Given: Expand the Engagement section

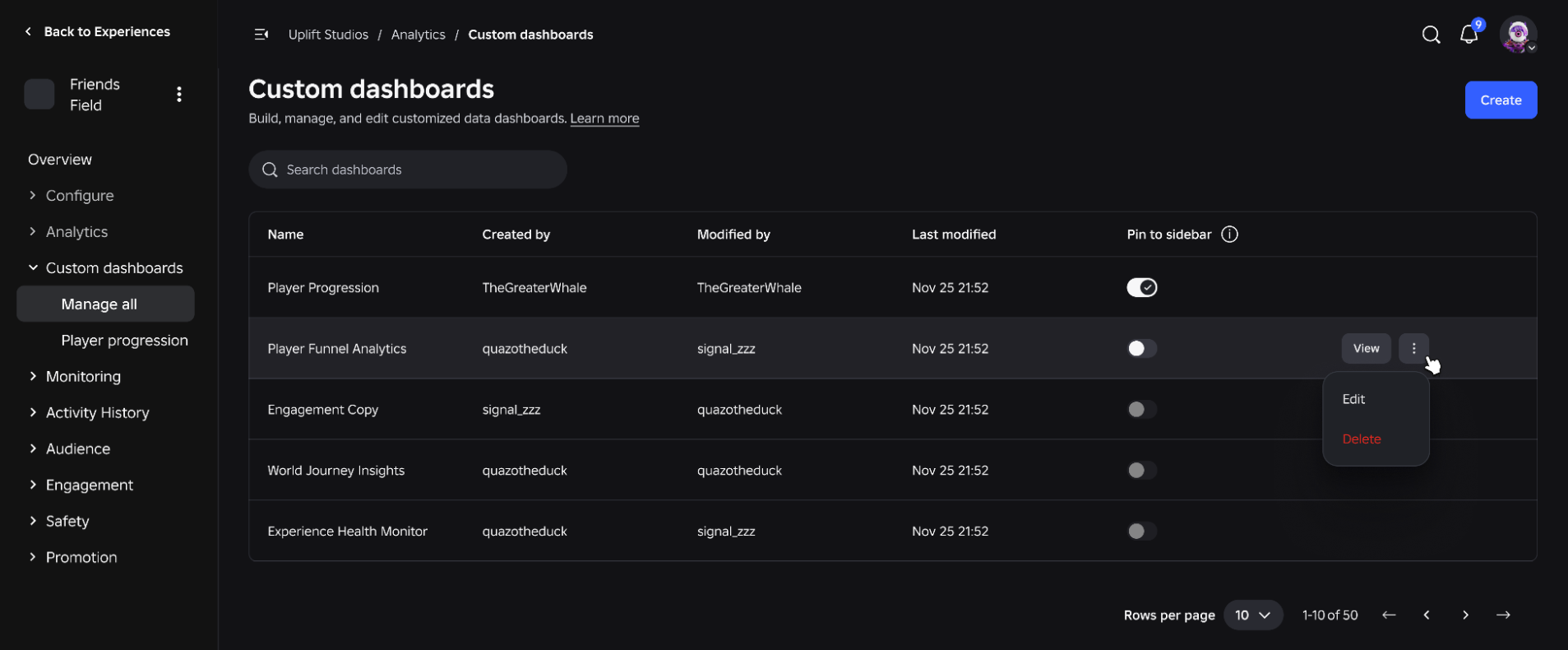Looking at the screenshot, I should tap(81, 485).
